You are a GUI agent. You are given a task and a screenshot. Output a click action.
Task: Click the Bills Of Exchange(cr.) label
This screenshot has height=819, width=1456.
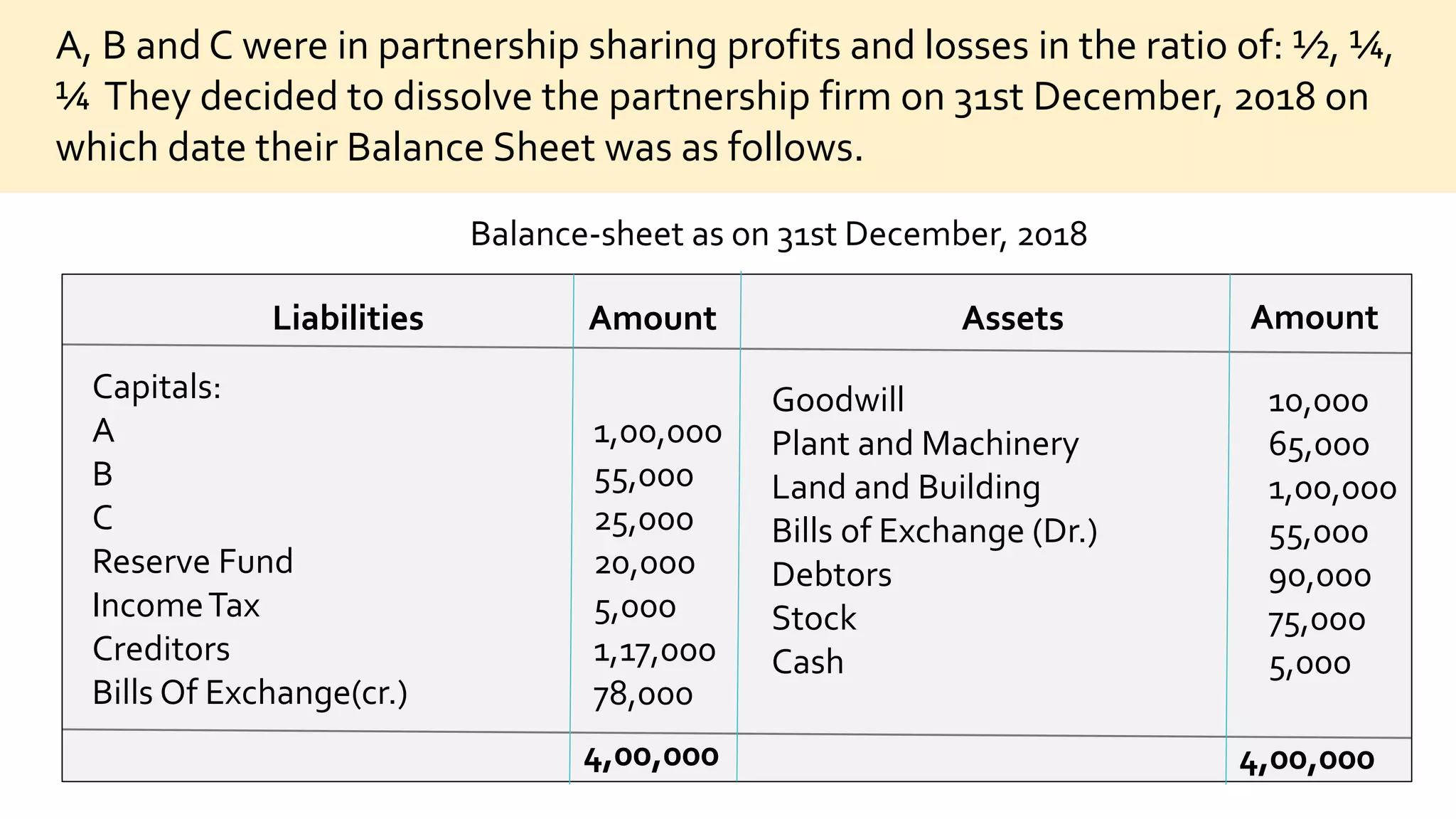coord(250,693)
